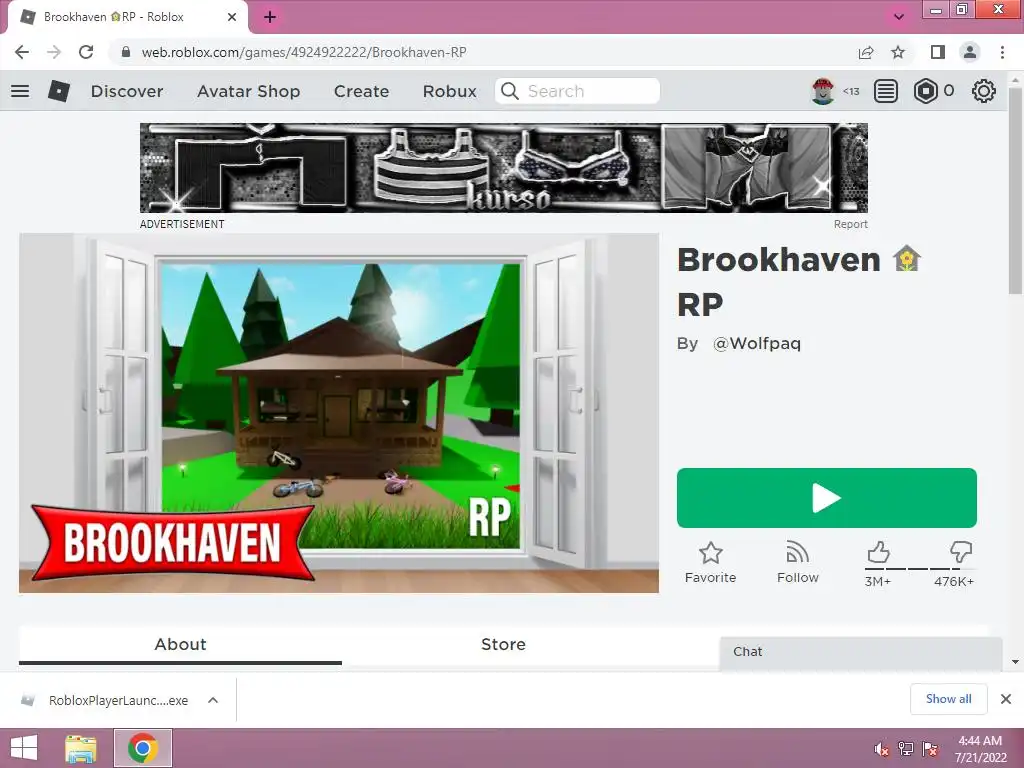
Task: Open the Robux page
Action: pyautogui.click(x=449, y=91)
